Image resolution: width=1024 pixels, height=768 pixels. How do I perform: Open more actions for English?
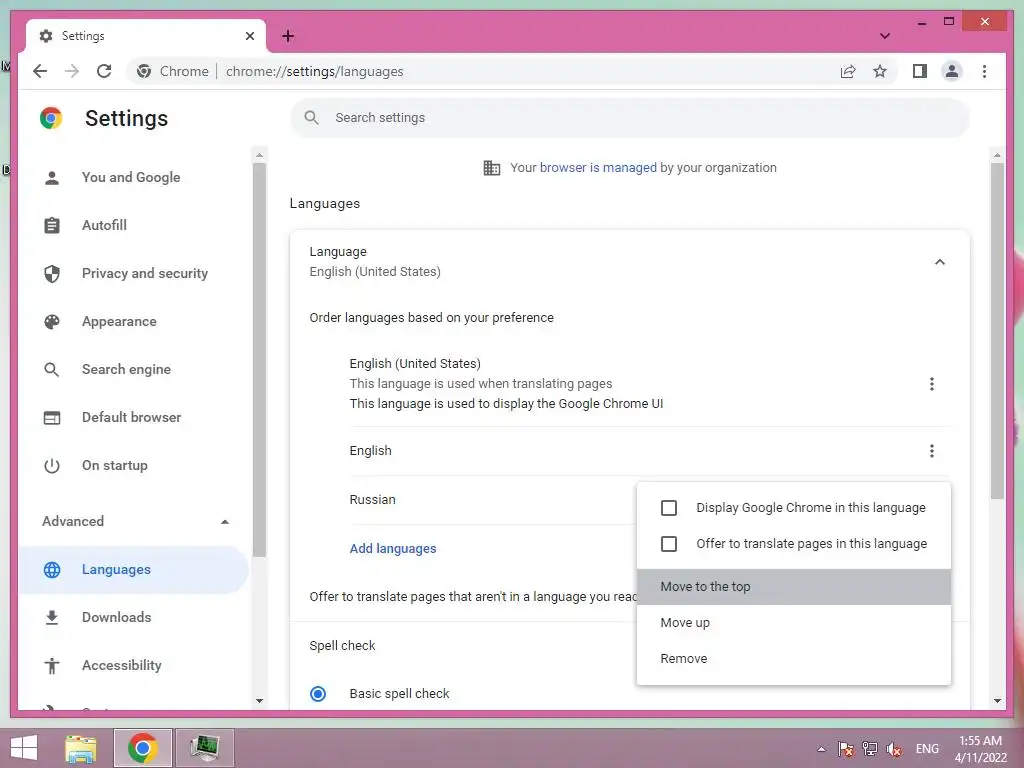[931, 451]
